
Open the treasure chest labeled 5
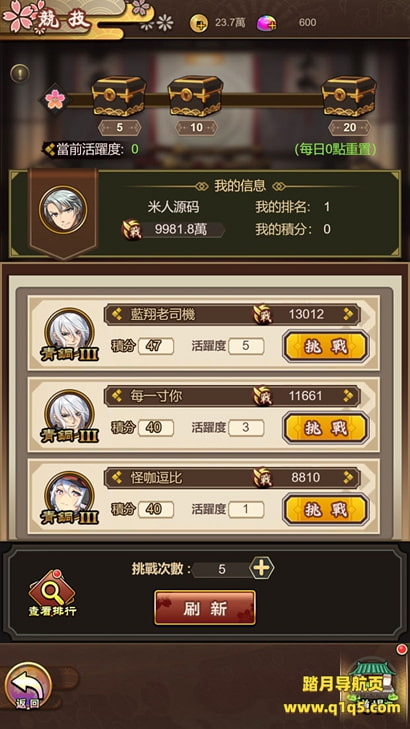119,96
